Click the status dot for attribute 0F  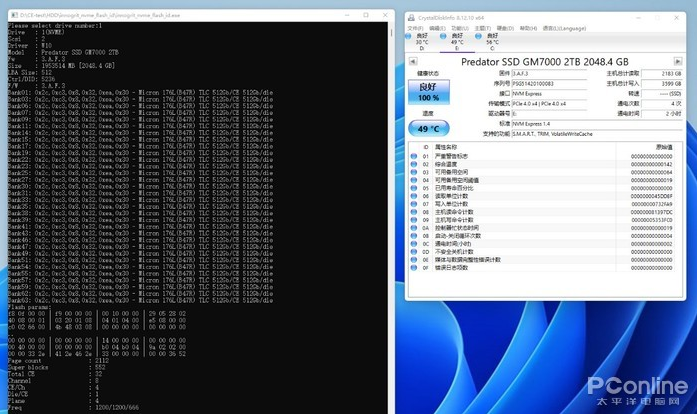(x=413, y=267)
